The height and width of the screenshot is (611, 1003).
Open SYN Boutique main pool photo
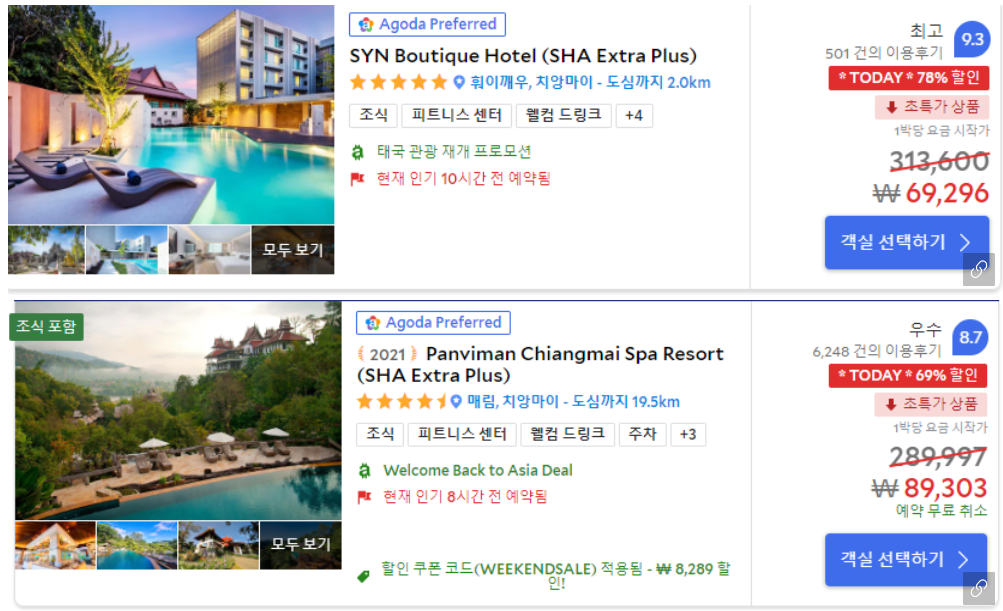click(x=171, y=115)
